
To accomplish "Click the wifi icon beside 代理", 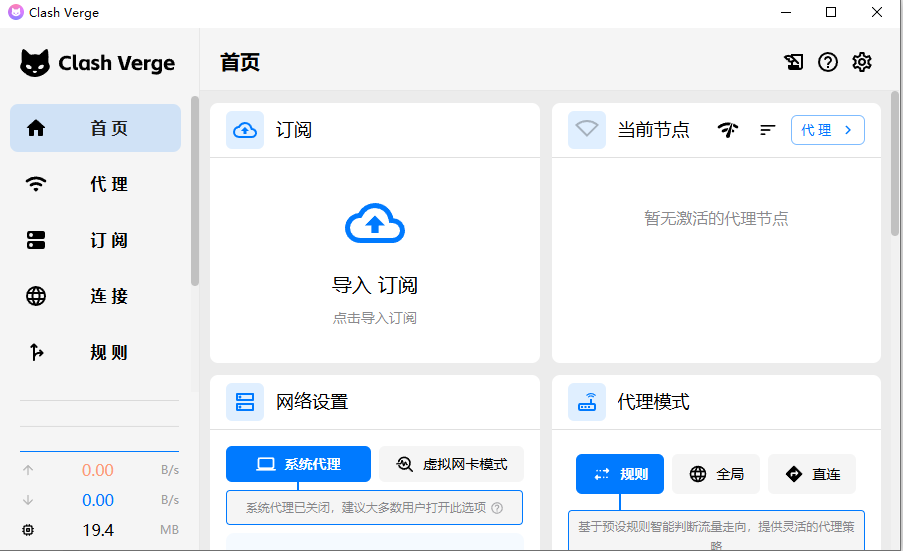I will pos(36,184).
